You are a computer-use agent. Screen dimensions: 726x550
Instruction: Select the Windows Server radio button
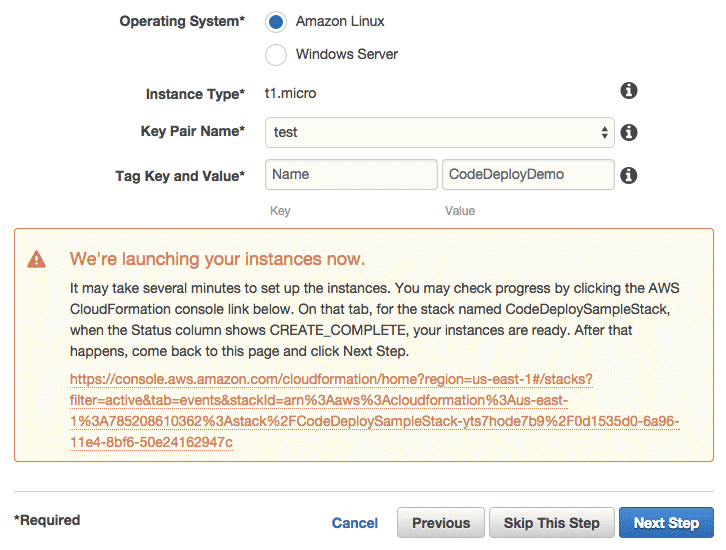276,55
